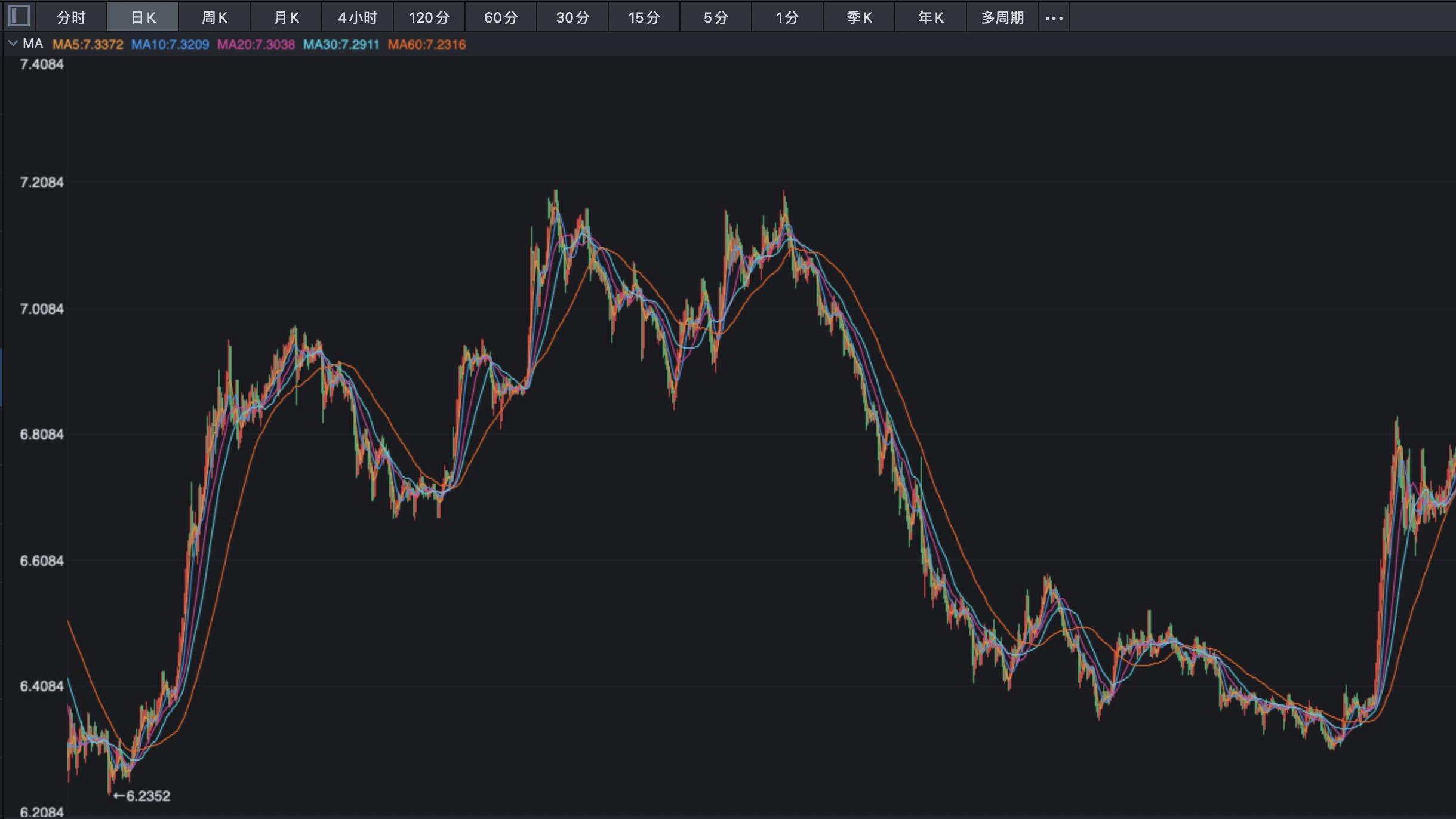Switch to the 周K tab
1456x819 pixels.
click(x=214, y=17)
